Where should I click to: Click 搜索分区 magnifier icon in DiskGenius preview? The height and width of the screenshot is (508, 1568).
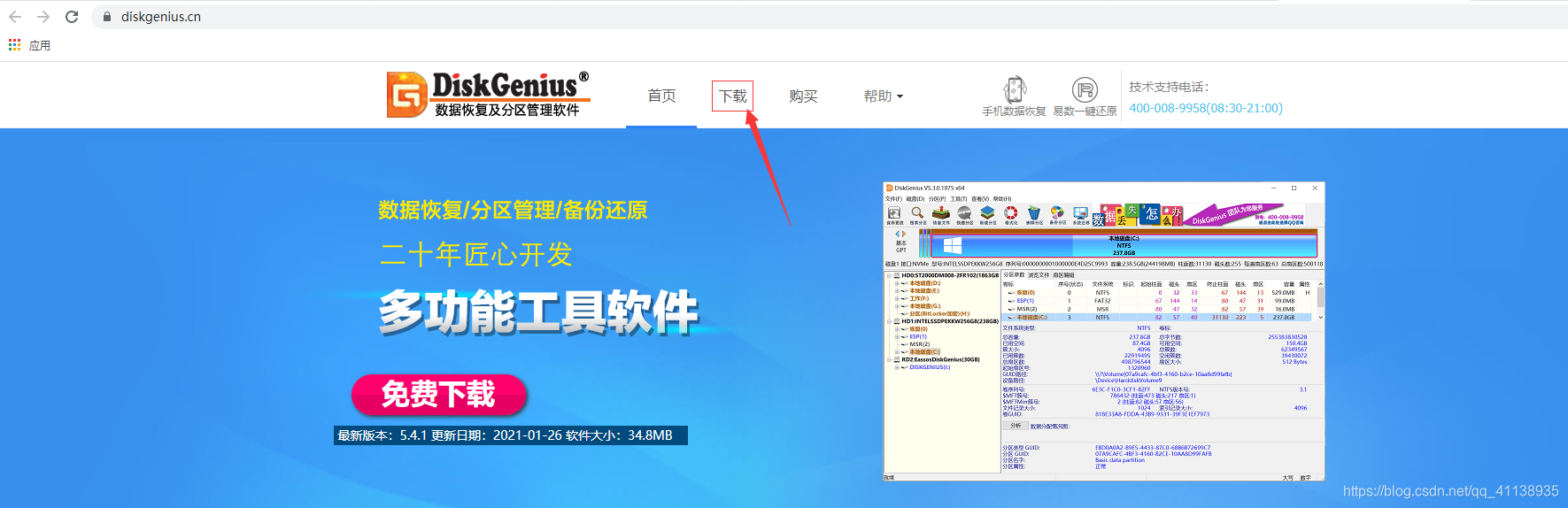click(x=917, y=216)
